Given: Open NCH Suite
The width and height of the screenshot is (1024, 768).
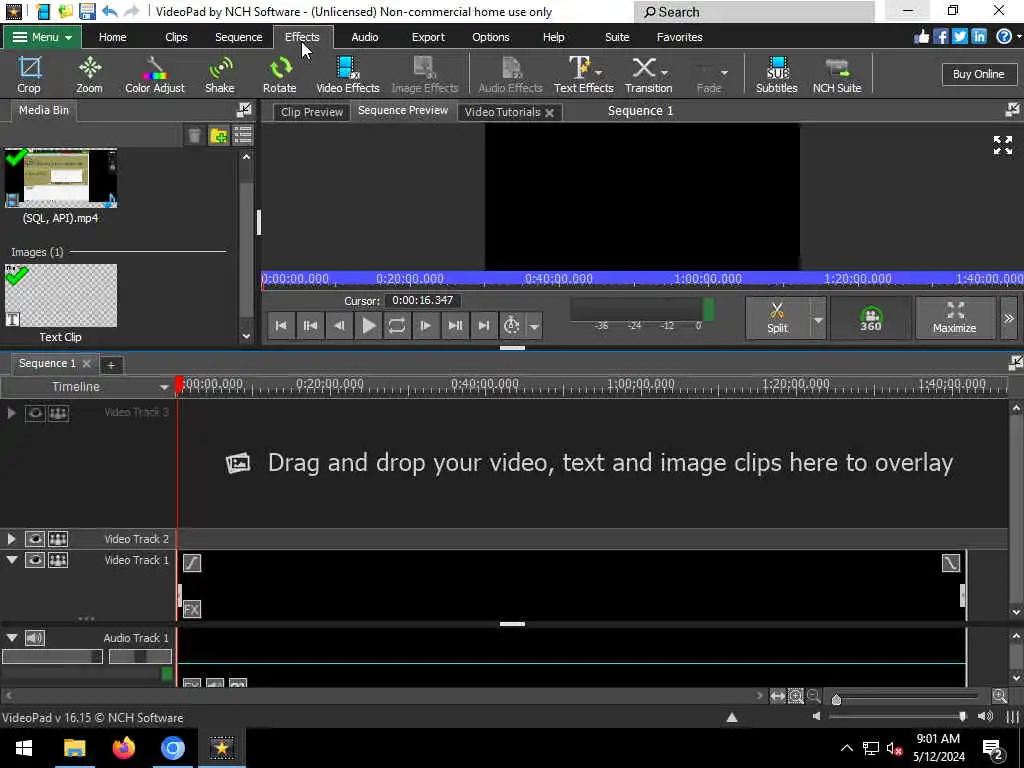Looking at the screenshot, I should [837, 74].
